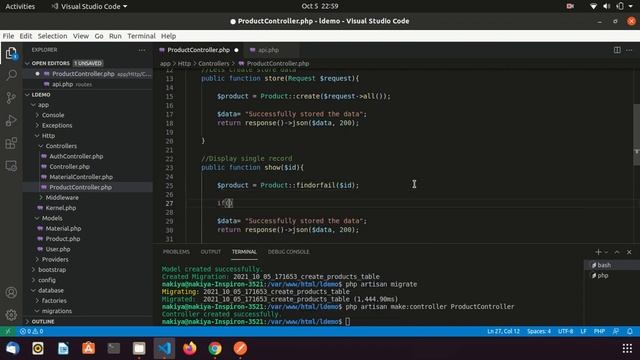640x360 pixels.
Task: Open the Run menu
Action: pos(115,36)
